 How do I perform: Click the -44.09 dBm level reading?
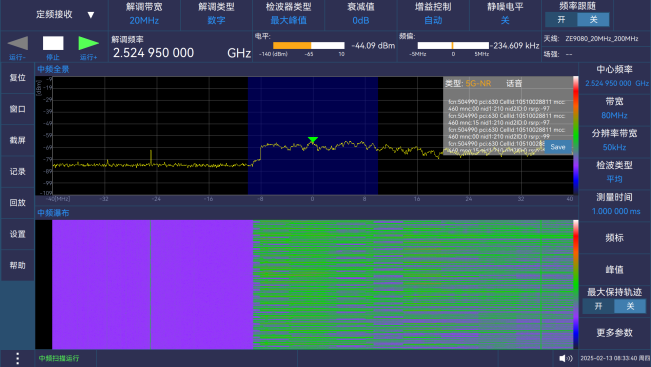[373, 46]
